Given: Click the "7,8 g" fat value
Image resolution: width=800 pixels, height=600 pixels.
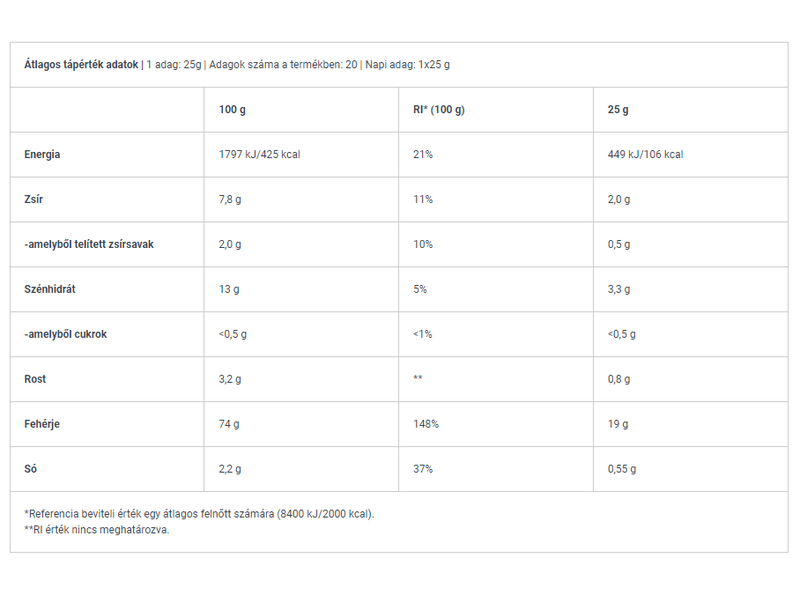Looking at the screenshot, I should [230, 200].
